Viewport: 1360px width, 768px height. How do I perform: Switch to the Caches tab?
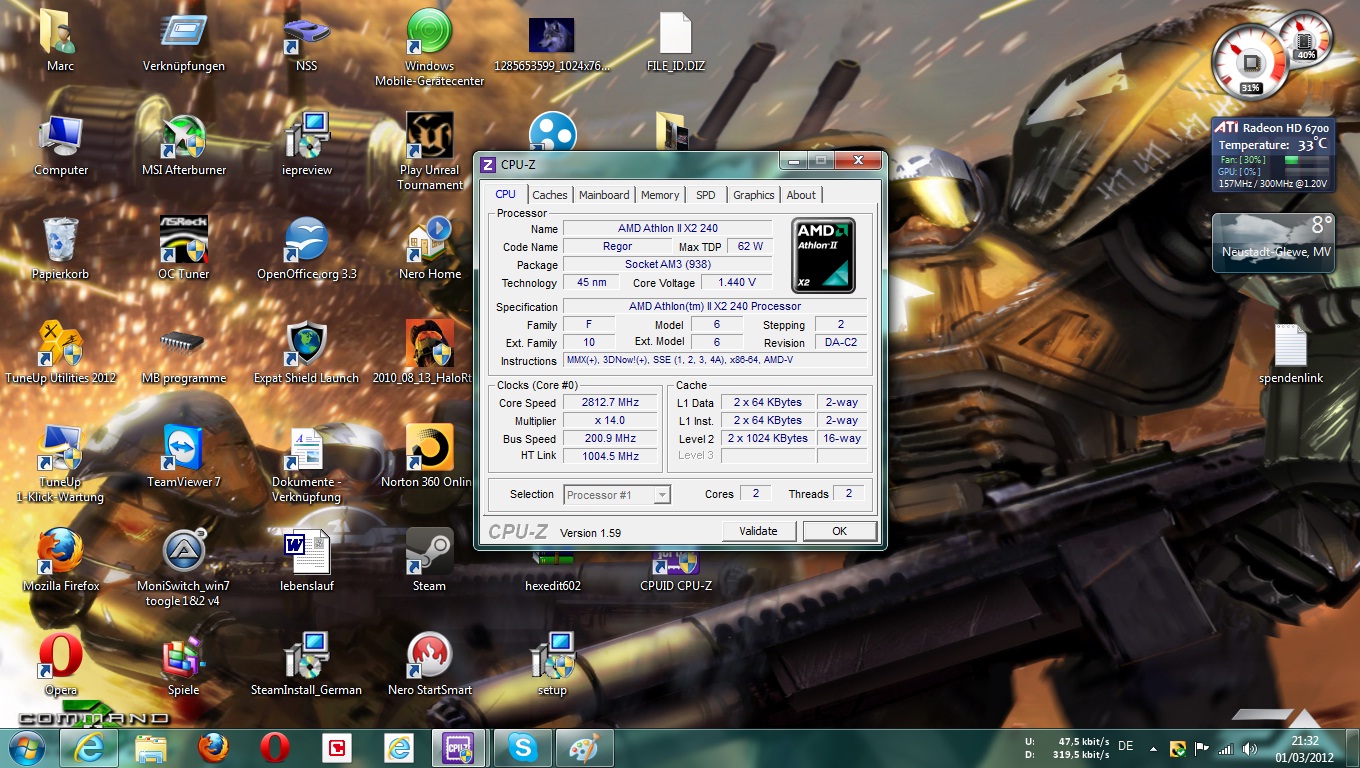549,195
